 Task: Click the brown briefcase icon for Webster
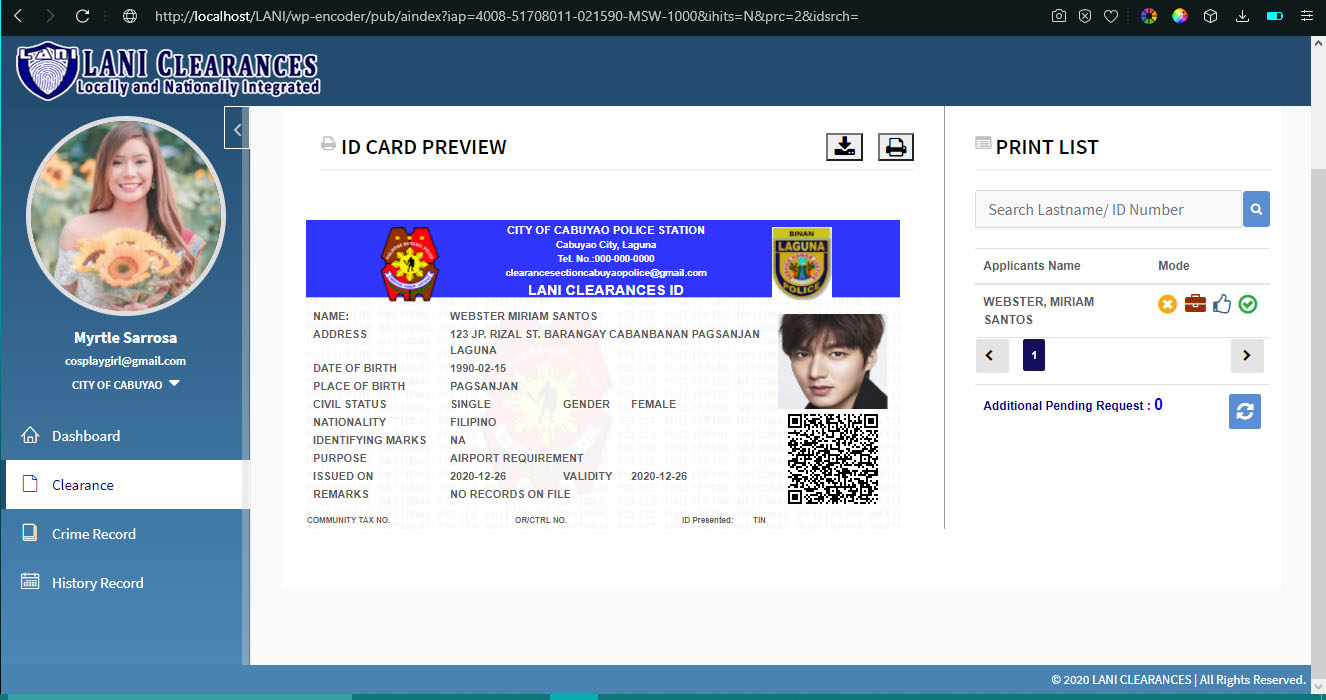coord(1194,304)
